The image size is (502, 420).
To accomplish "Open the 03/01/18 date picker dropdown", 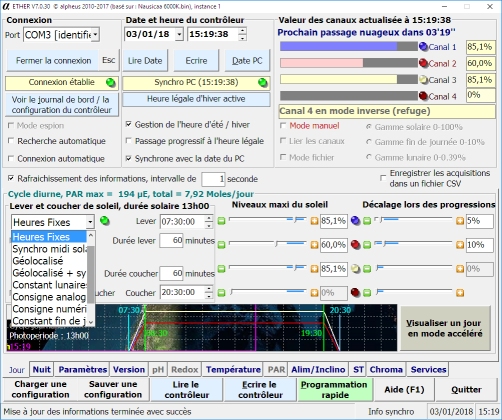I will pyautogui.click(x=179, y=34).
